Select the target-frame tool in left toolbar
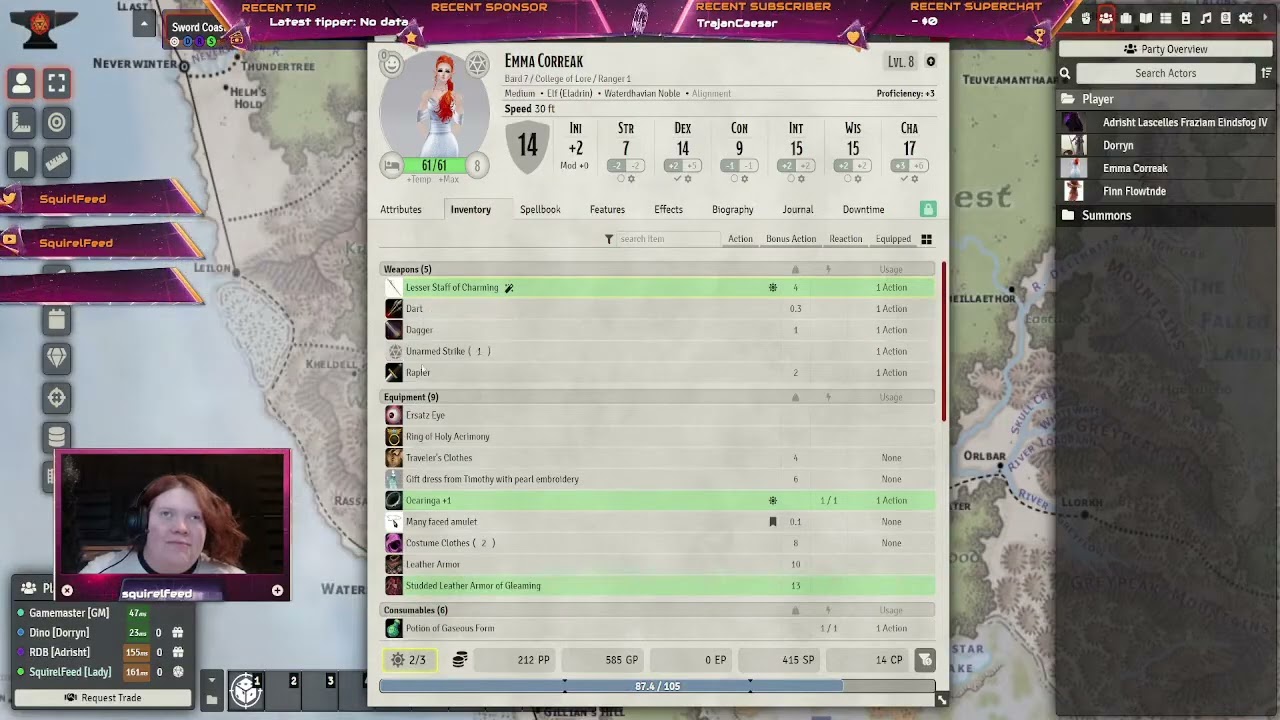This screenshot has height=720, width=1280. click(57, 84)
